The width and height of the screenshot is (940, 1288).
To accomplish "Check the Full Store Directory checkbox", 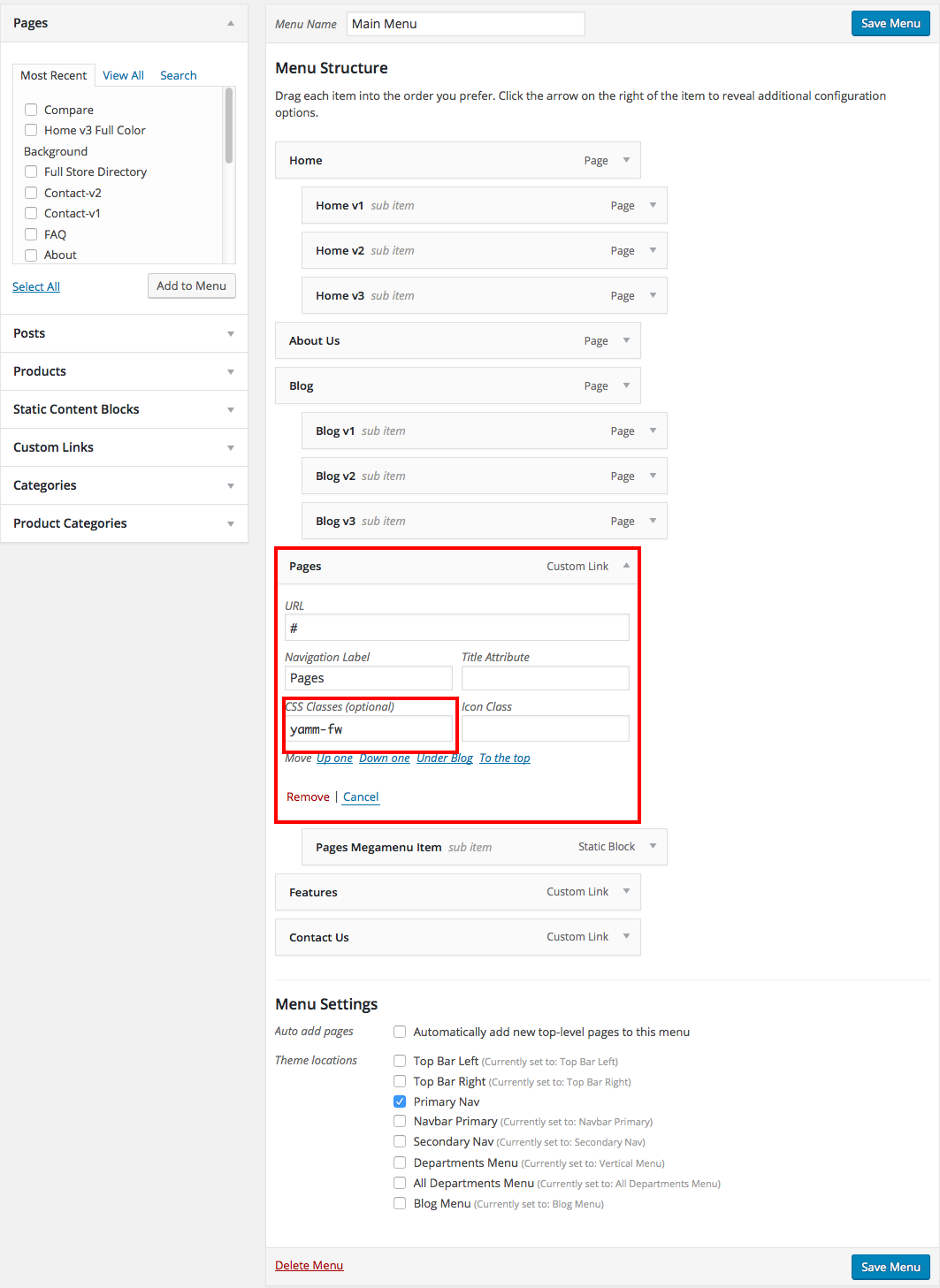I will [31, 171].
